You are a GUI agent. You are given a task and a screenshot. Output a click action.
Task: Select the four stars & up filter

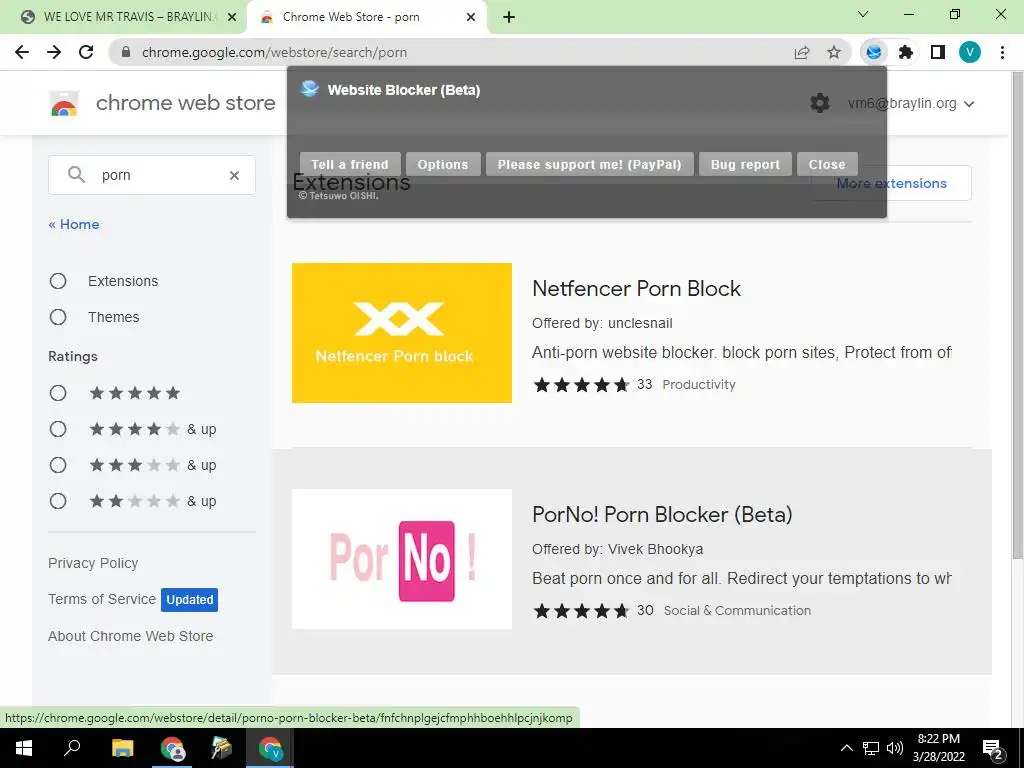[x=58, y=429]
